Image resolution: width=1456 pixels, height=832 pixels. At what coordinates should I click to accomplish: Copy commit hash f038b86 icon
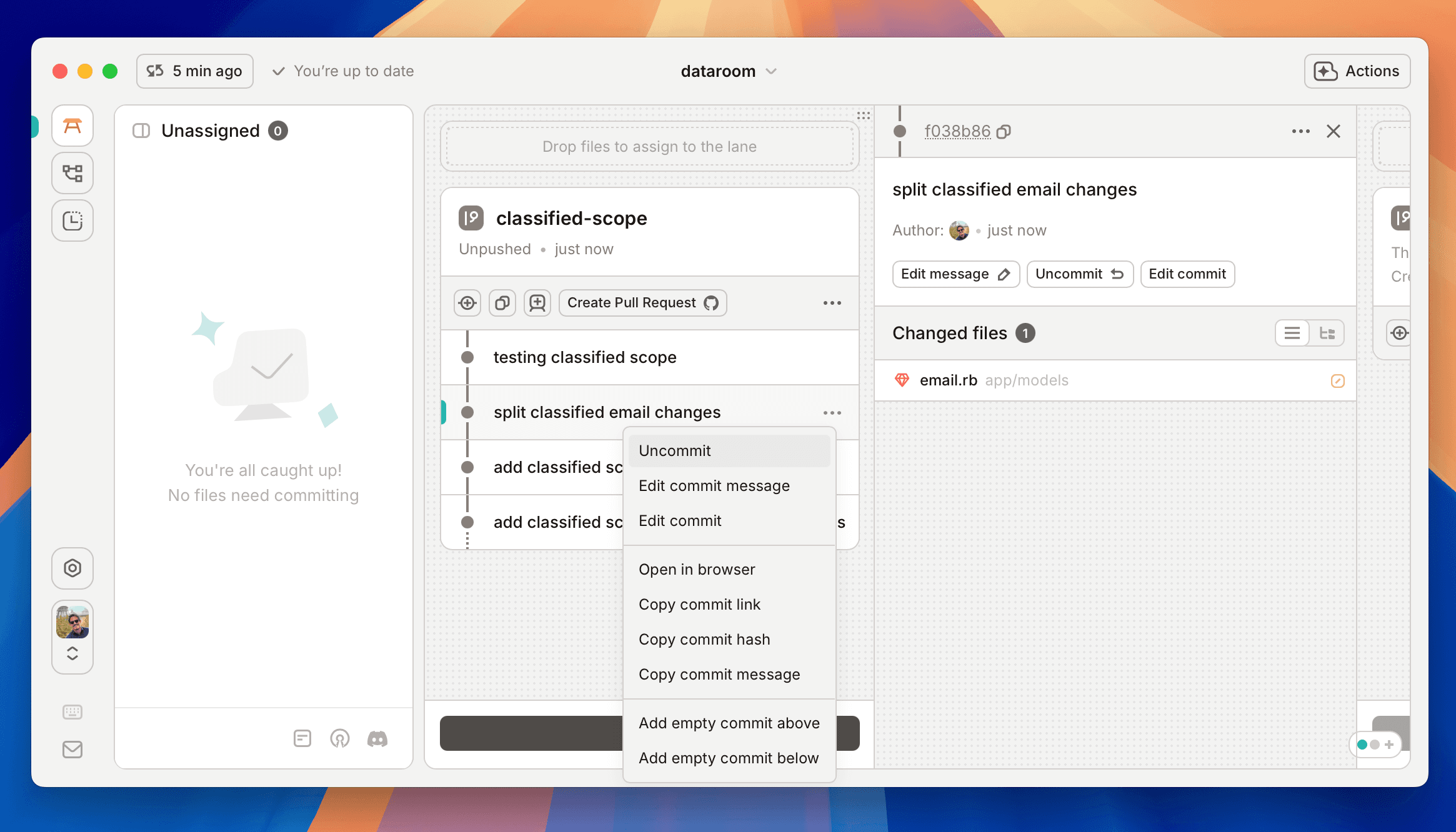click(1004, 132)
